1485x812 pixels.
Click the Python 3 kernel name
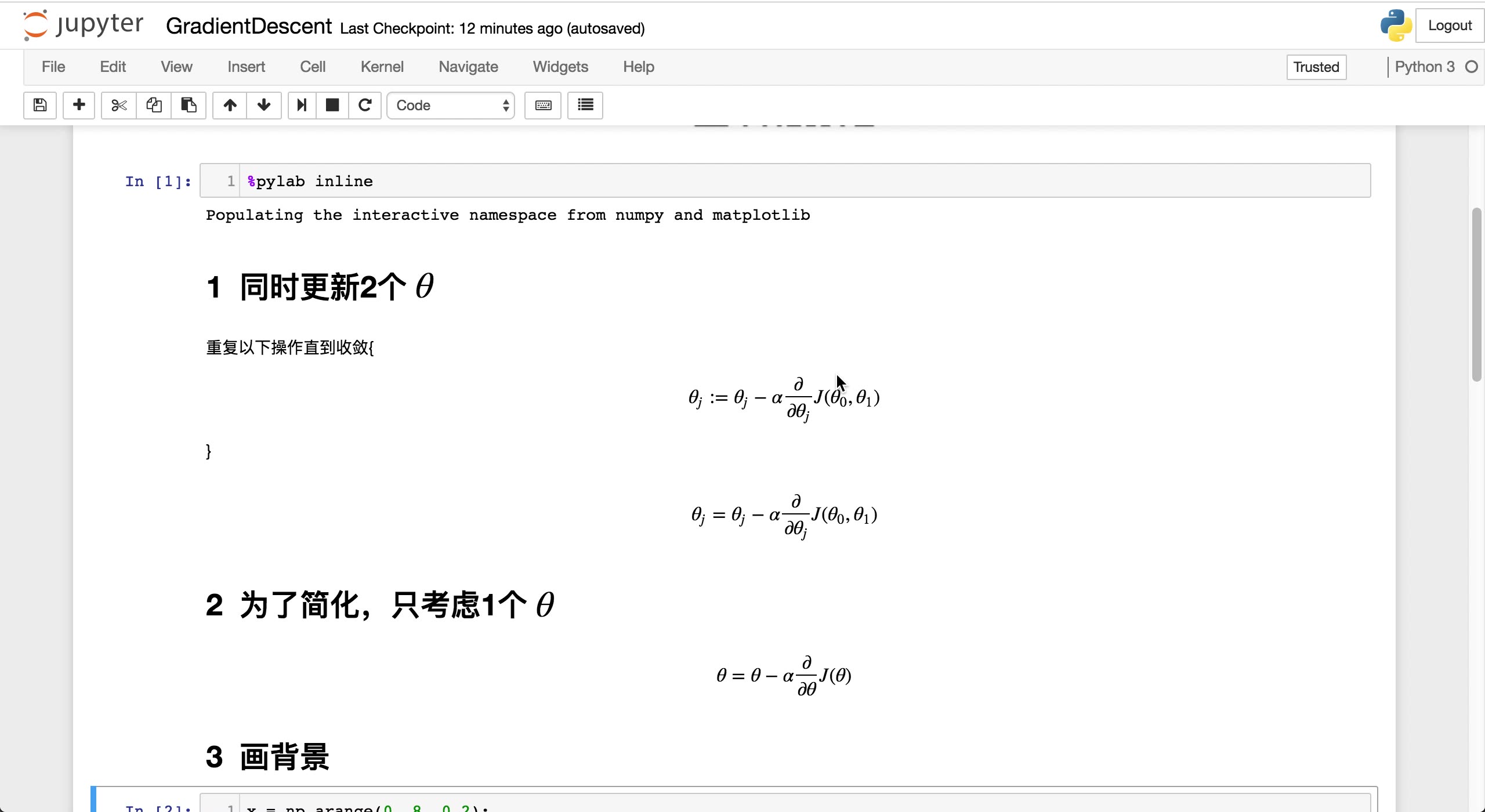click(x=1425, y=67)
